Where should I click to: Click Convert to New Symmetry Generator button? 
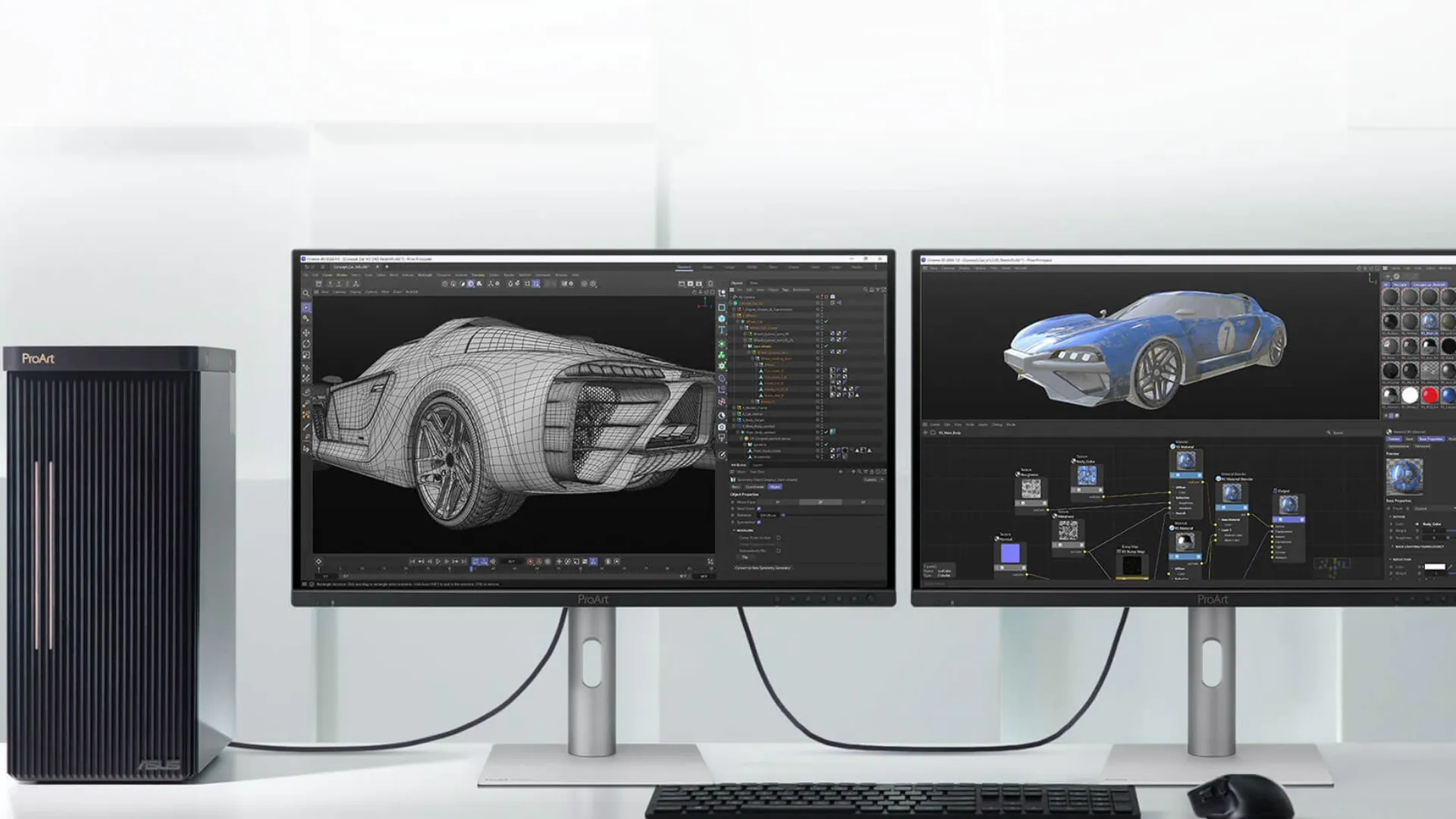763,568
